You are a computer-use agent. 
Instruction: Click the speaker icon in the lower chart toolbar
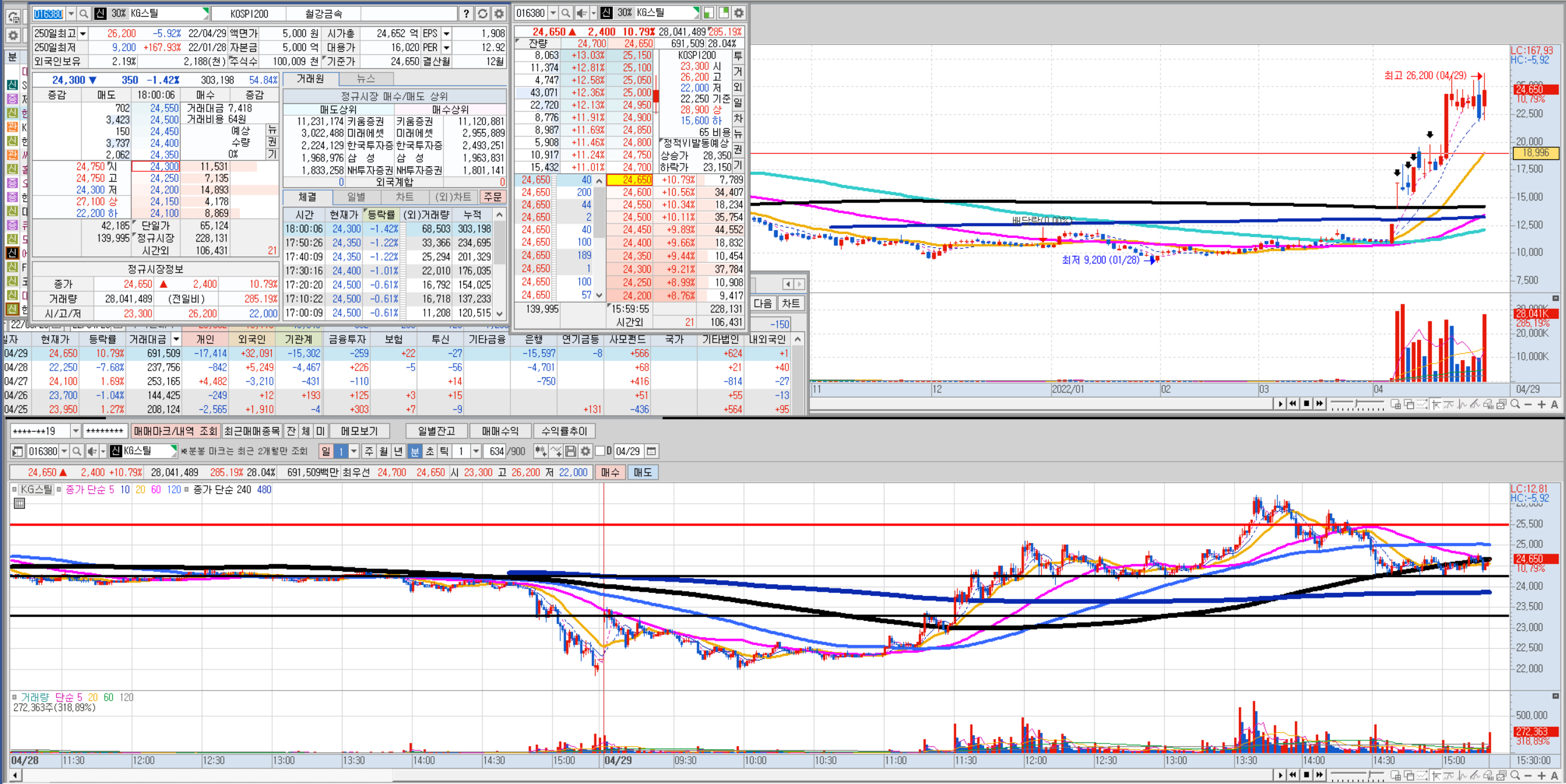(92, 451)
